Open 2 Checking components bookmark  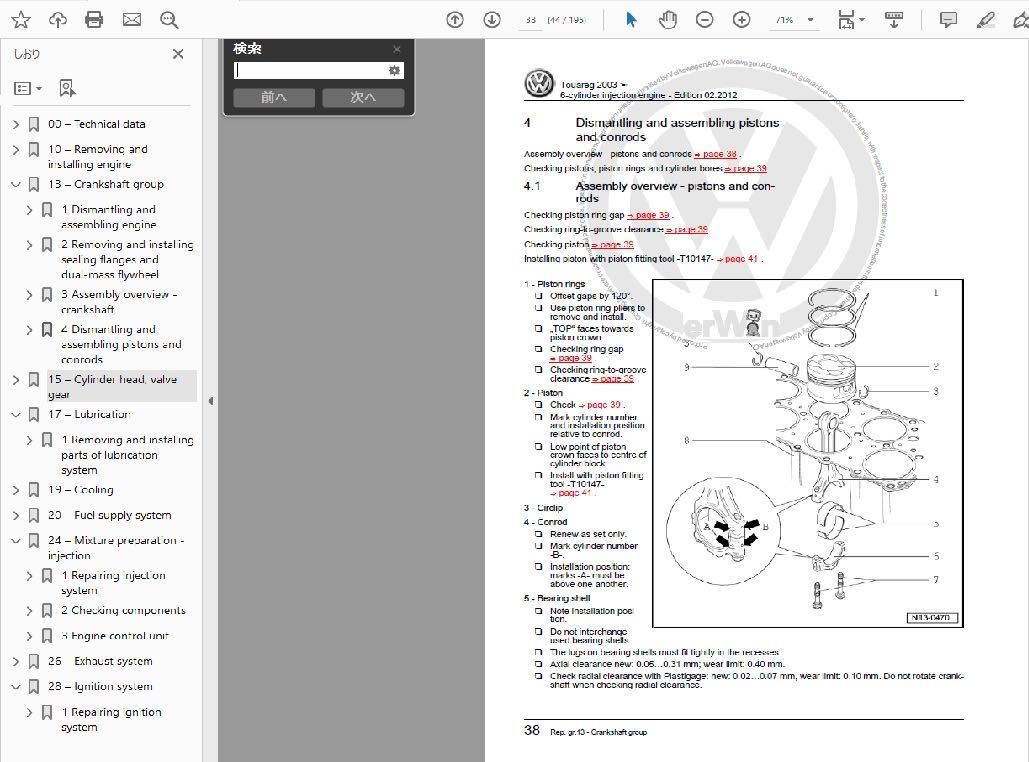[123, 610]
